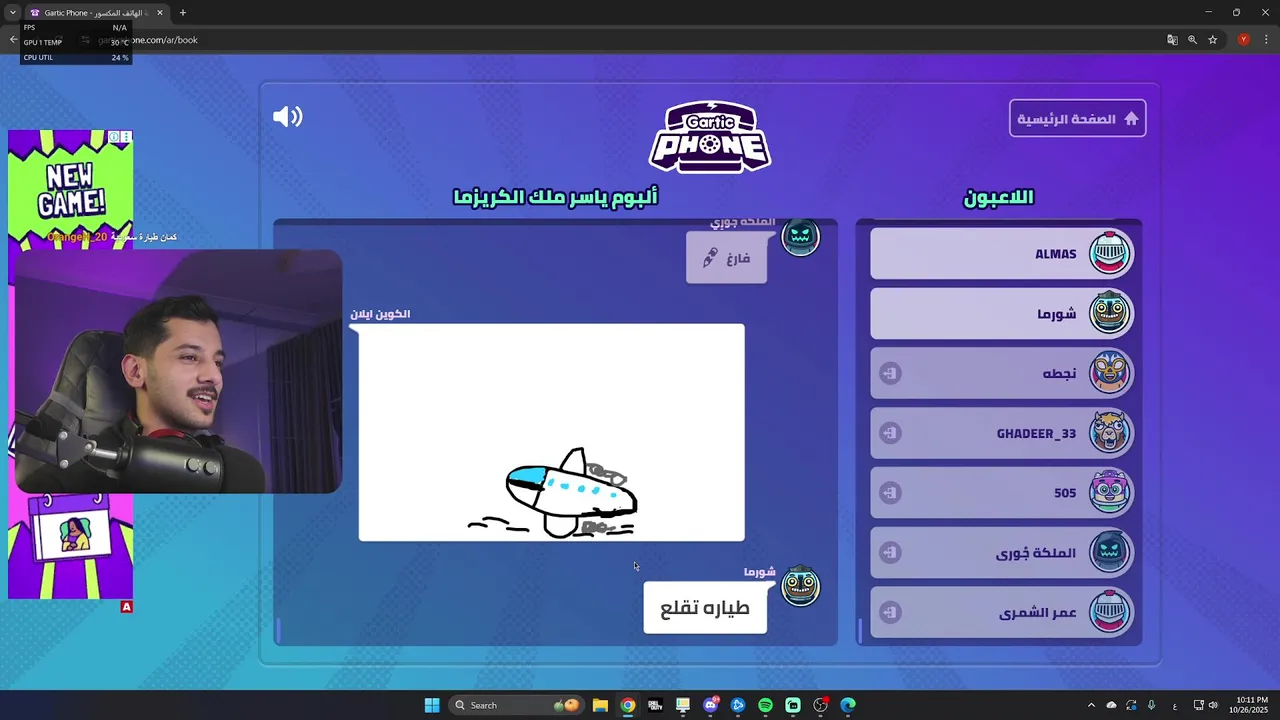The height and width of the screenshot is (720, 1280).
Task: Click the NEW GAME ad banner
Action: [70, 188]
